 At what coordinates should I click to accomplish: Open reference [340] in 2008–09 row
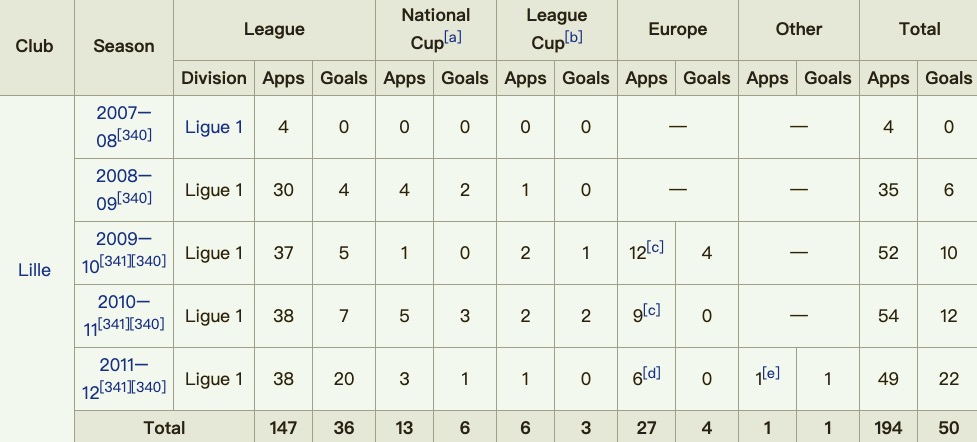[x=135, y=198]
